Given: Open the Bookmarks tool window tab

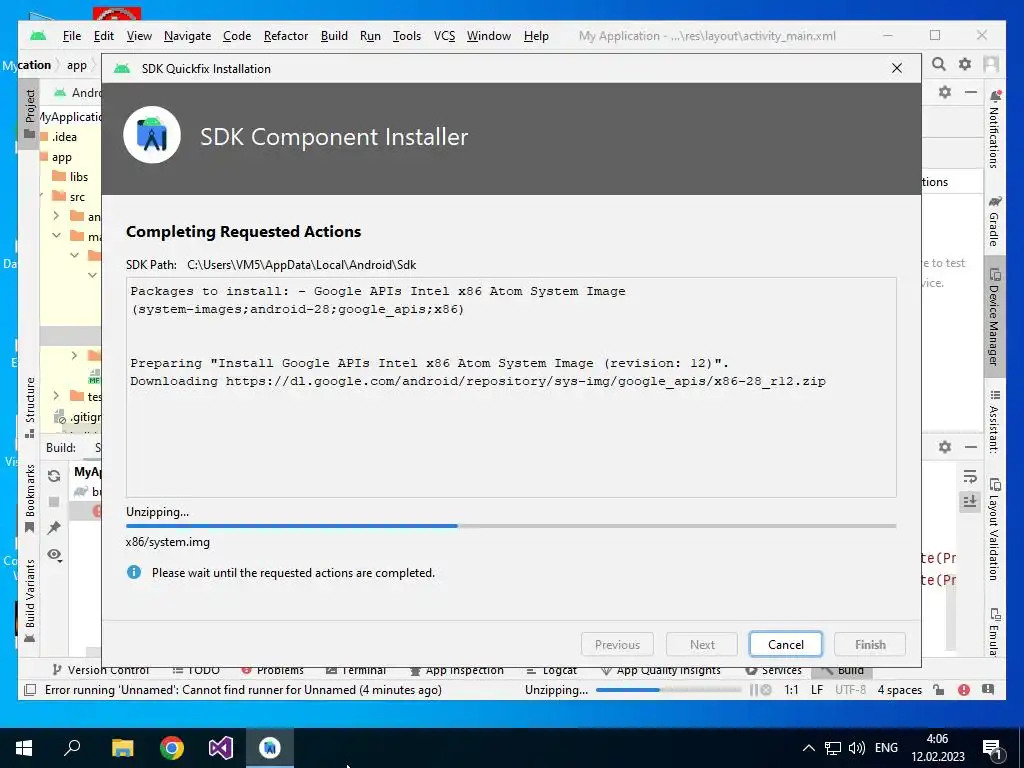Looking at the screenshot, I should (x=29, y=499).
